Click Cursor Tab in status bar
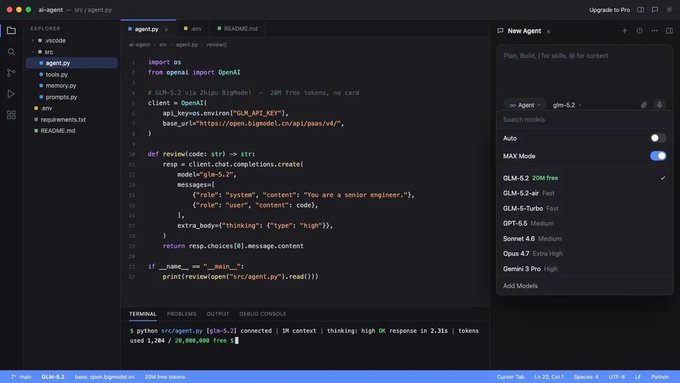The width and height of the screenshot is (680, 383). click(x=510, y=377)
